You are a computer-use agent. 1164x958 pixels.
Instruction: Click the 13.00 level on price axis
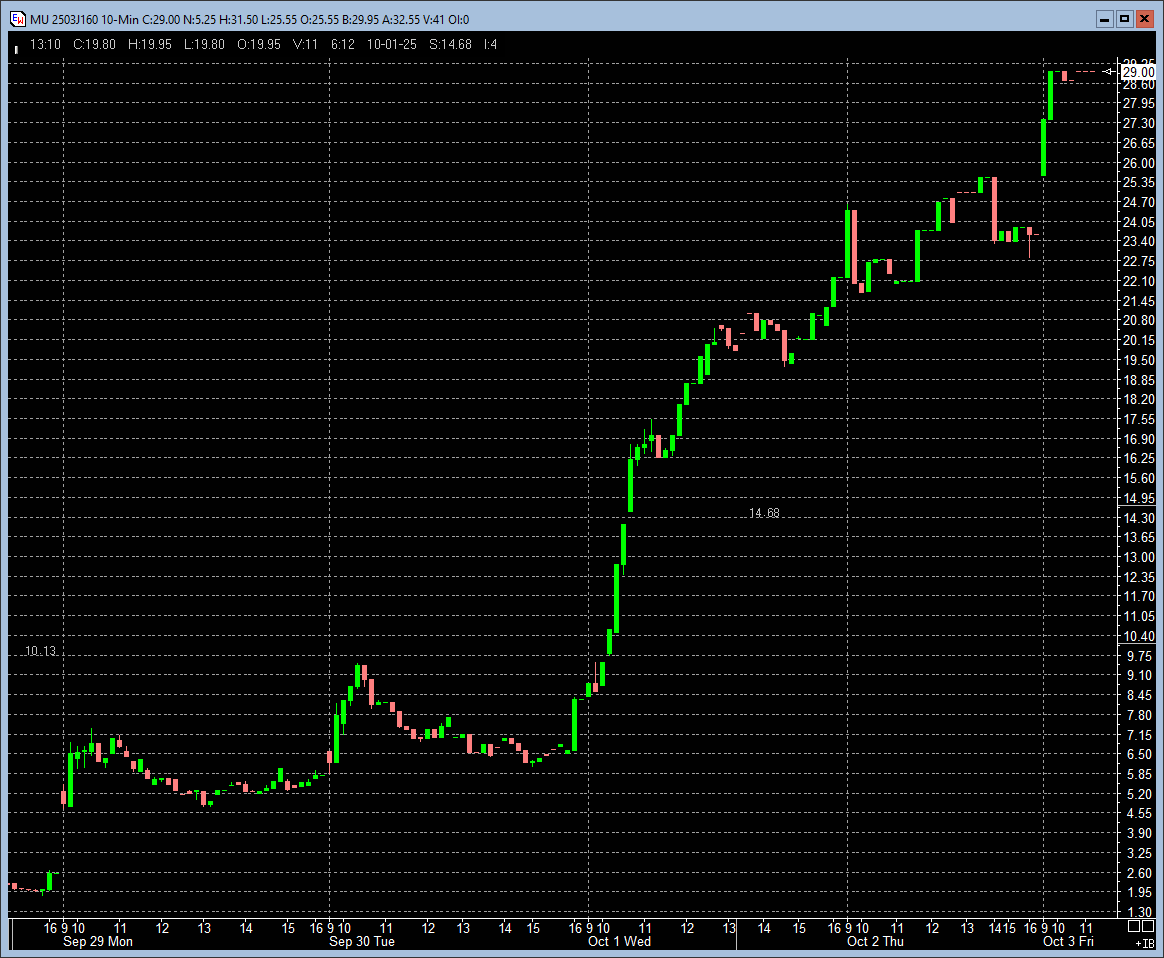[1139, 557]
